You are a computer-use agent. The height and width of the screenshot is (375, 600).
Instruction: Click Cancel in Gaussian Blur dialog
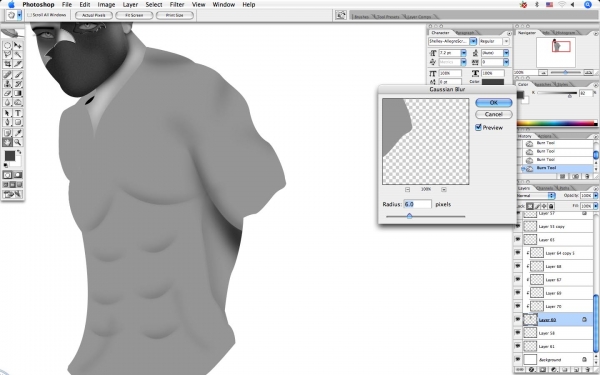(x=494, y=114)
